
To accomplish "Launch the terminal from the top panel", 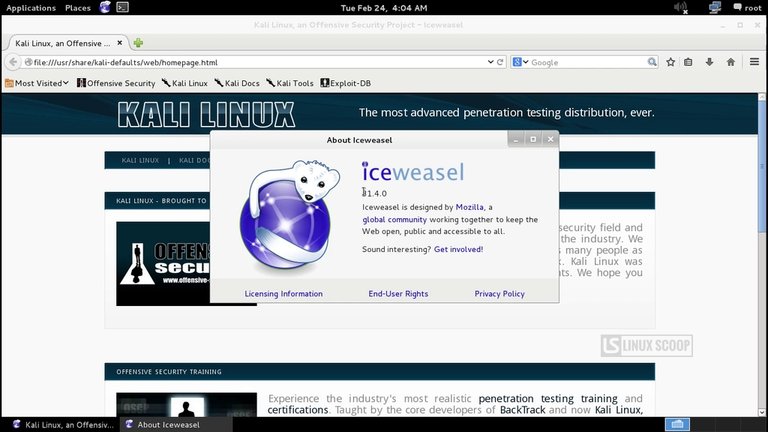I will 122,8.
